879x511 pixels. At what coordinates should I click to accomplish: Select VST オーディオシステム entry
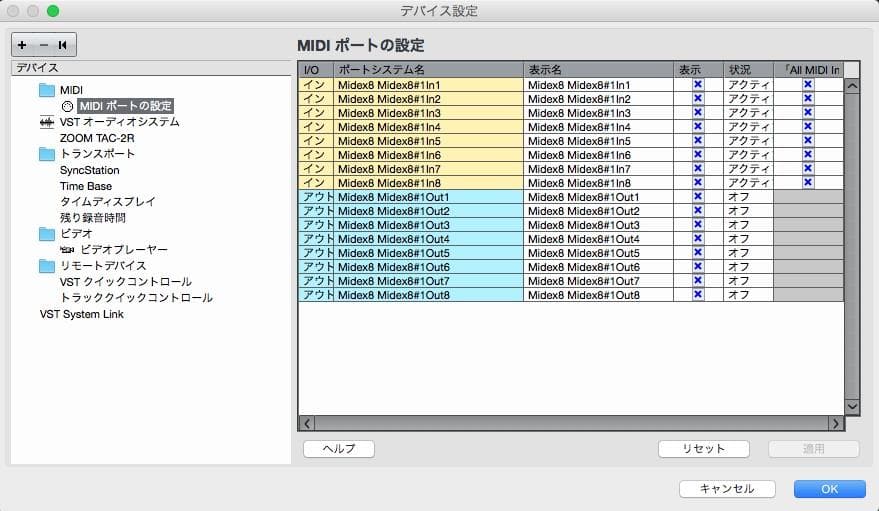119,122
